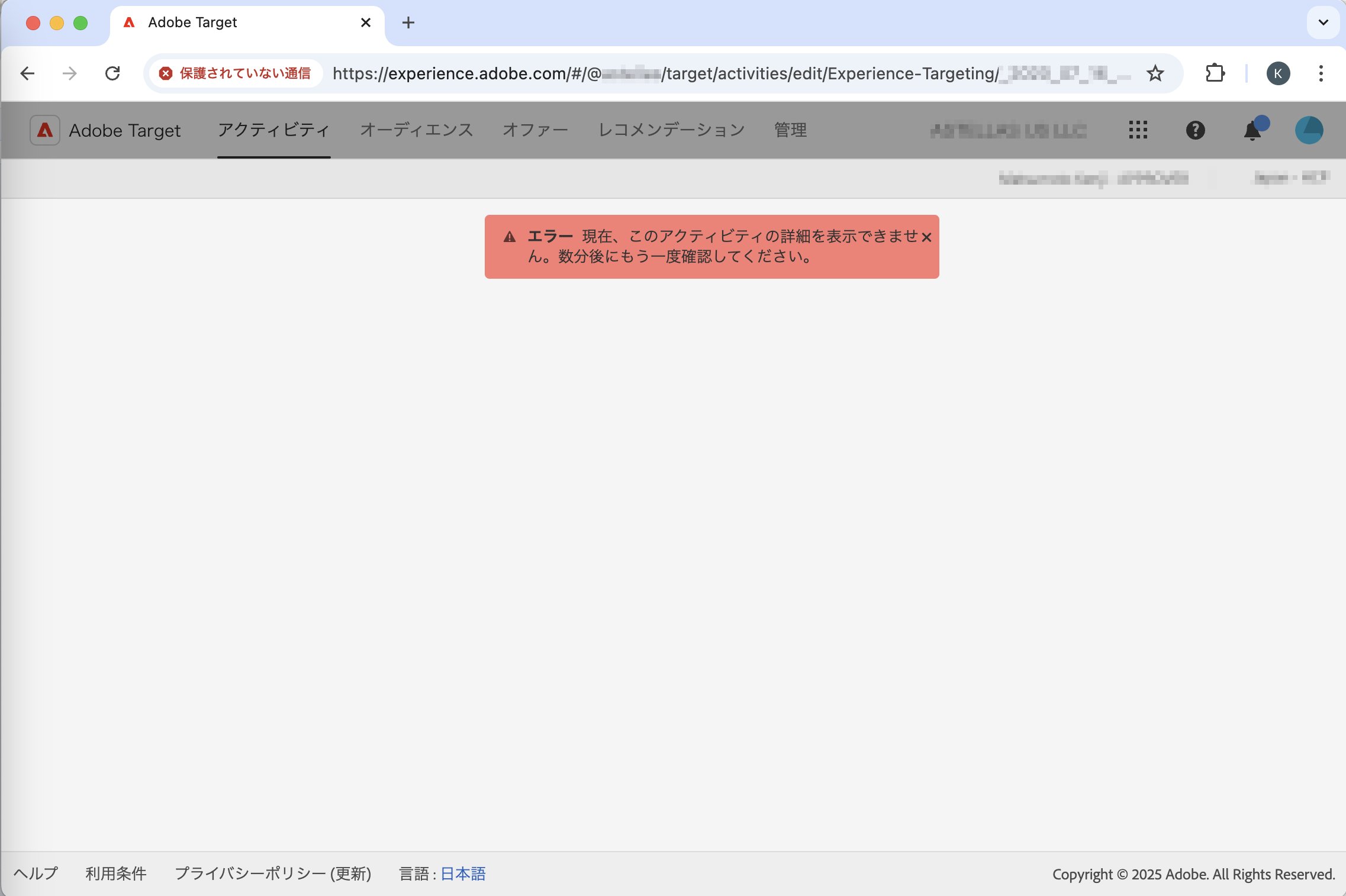Dismiss the error message with the X
This screenshot has height=896, width=1346.
(x=927, y=237)
